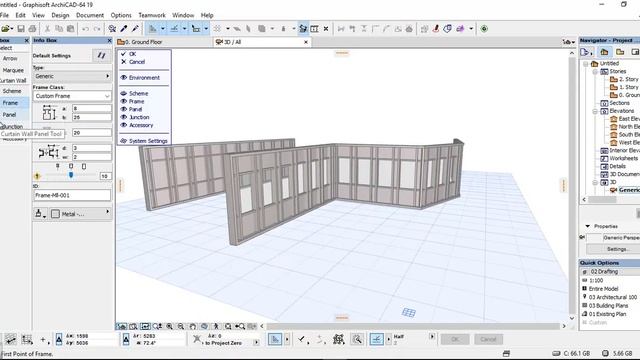
Task: Click the Metal material swatch
Action: pos(56,214)
